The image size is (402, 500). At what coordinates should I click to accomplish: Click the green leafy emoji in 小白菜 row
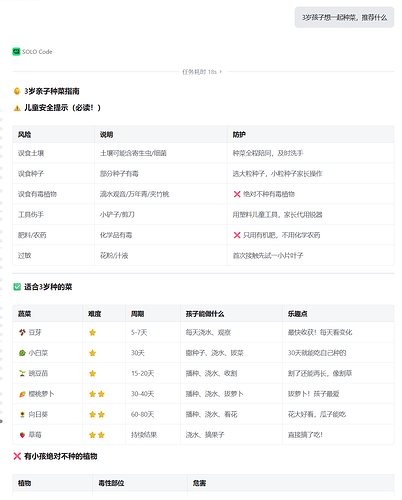pos(22,353)
